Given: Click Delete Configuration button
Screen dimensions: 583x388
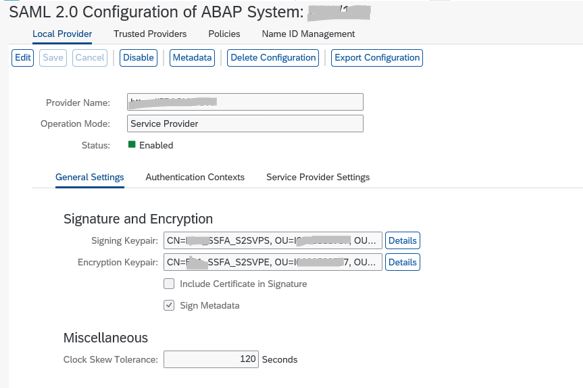Looking at the screenshot, I should point(273,58).
